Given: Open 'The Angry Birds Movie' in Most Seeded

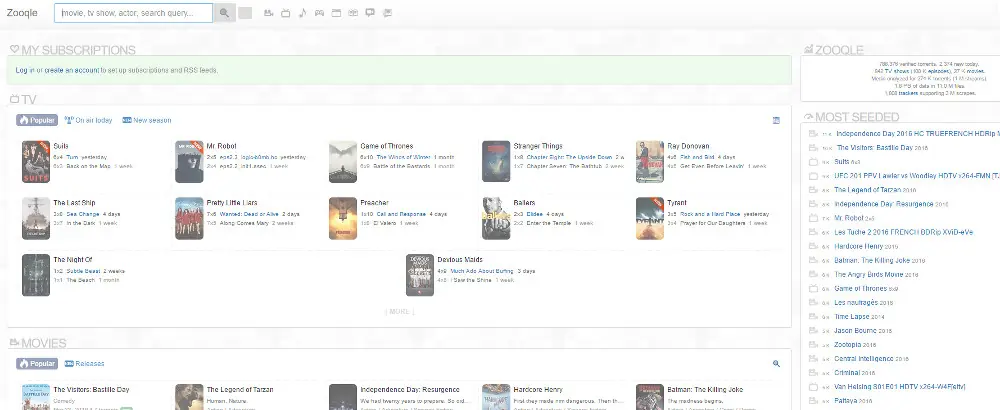Looking at the screenshot, I should click(x=869, y=275).
